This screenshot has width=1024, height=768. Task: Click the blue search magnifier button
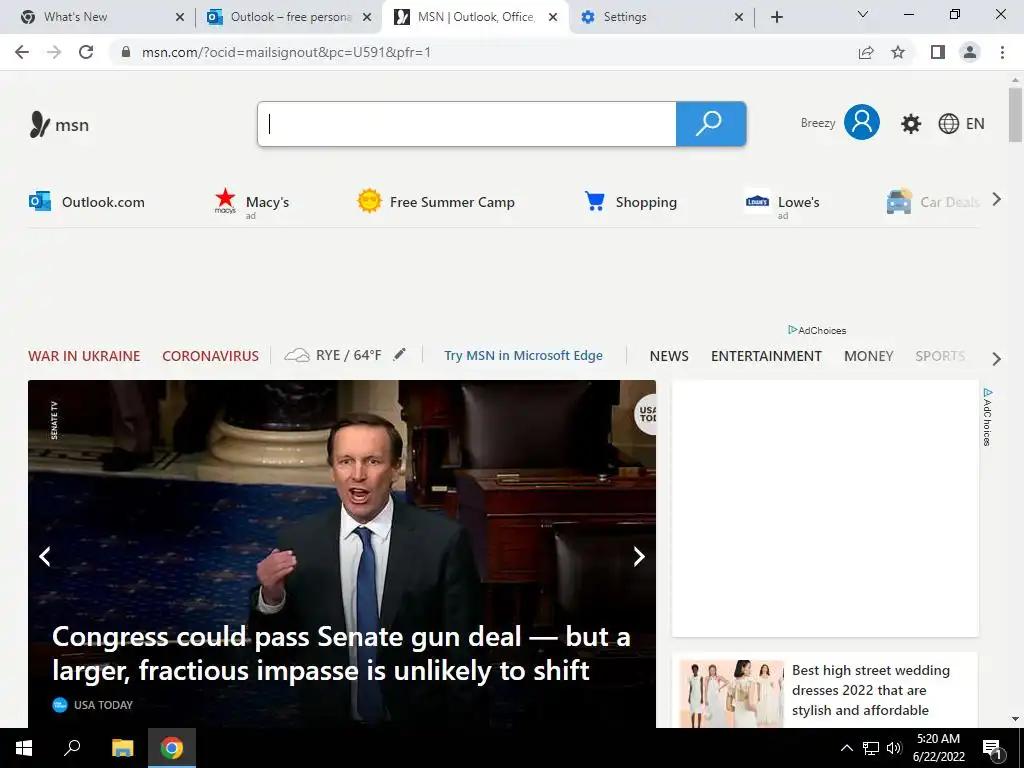(711, 123)
